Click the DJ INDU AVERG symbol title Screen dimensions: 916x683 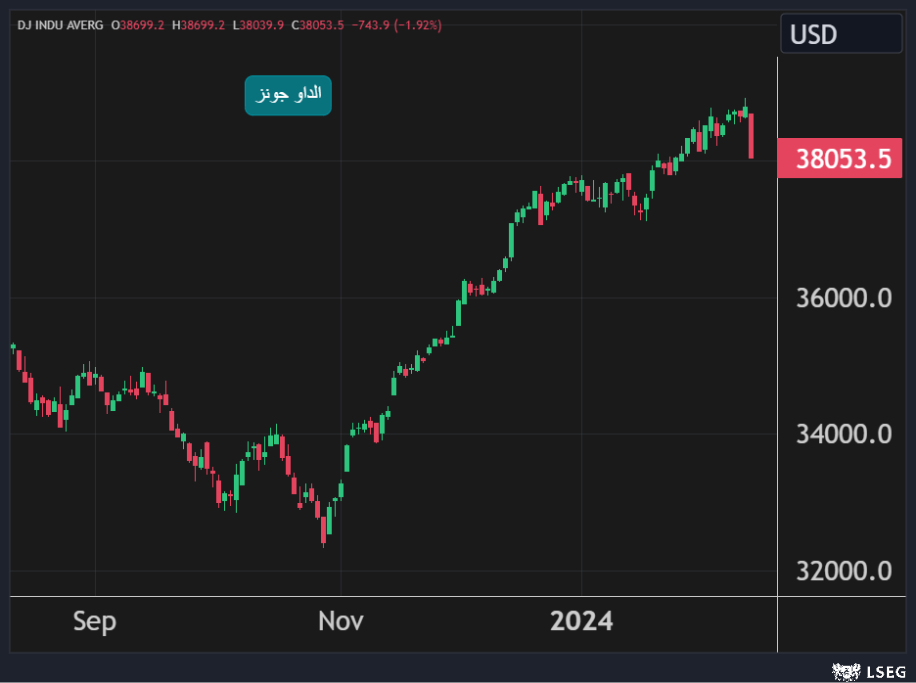[60, 25]
